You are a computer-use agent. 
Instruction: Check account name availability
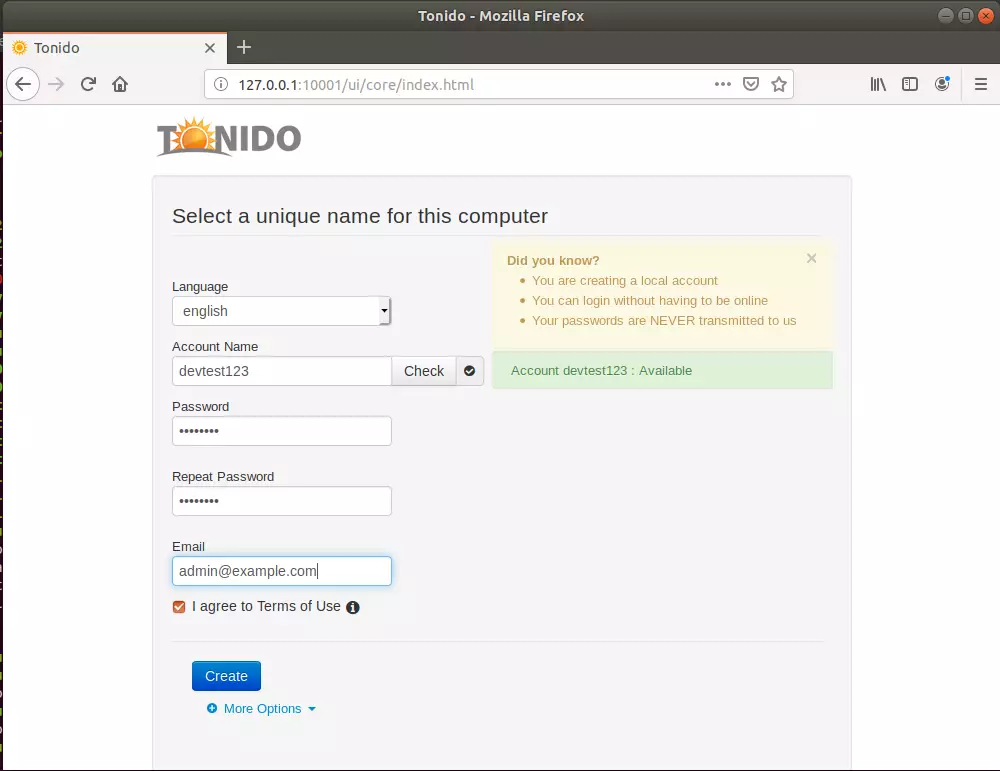coord(423,371)
